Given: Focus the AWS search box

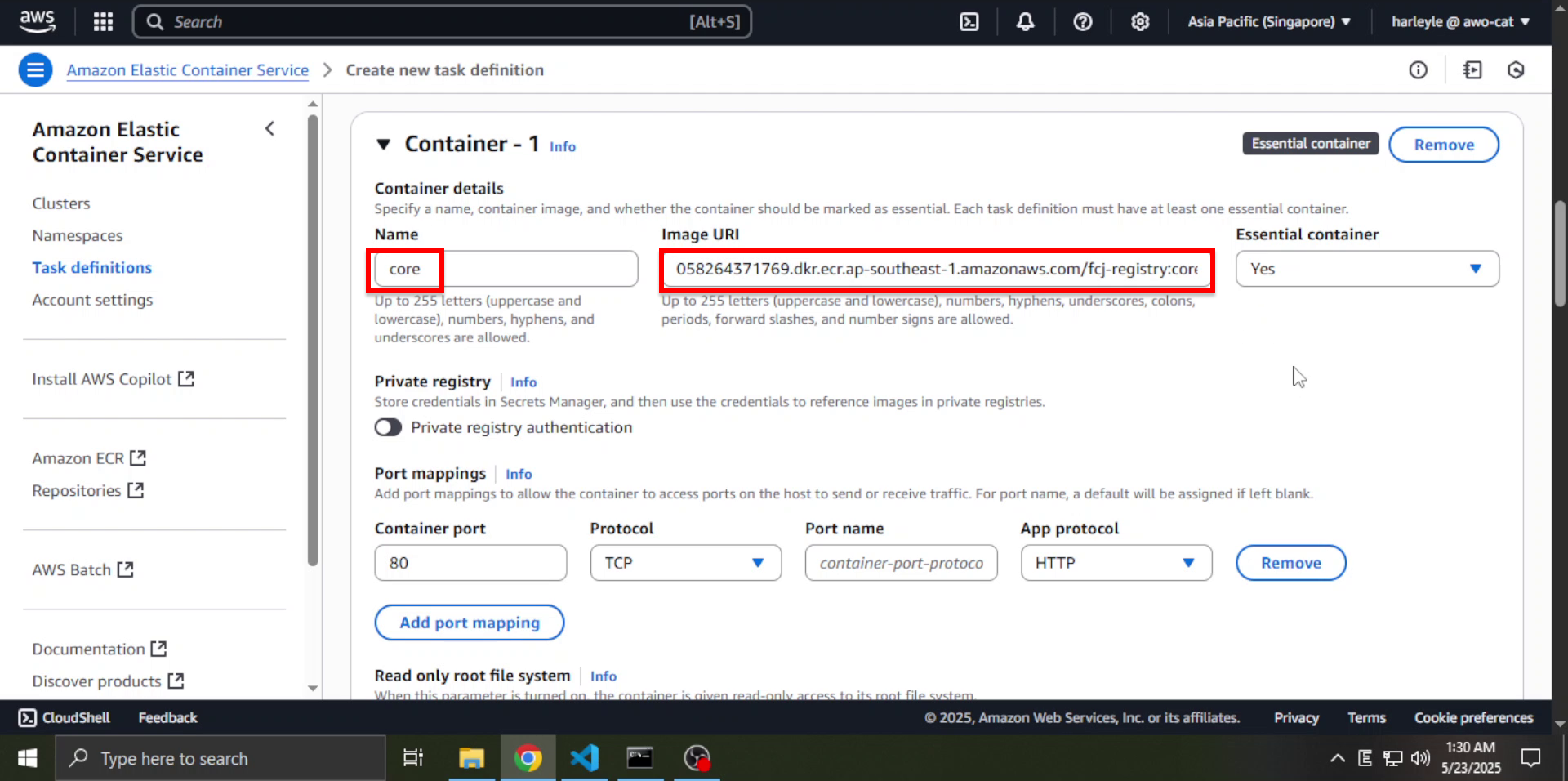Looking at the screenshot, I should point(442,22).
